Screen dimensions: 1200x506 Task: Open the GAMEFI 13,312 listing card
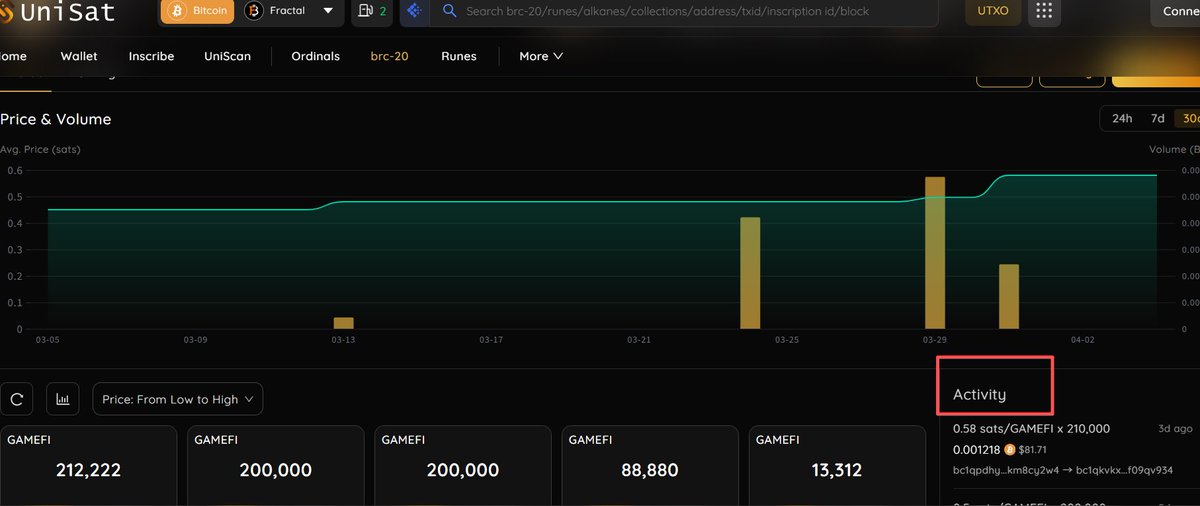pos(837,466)
